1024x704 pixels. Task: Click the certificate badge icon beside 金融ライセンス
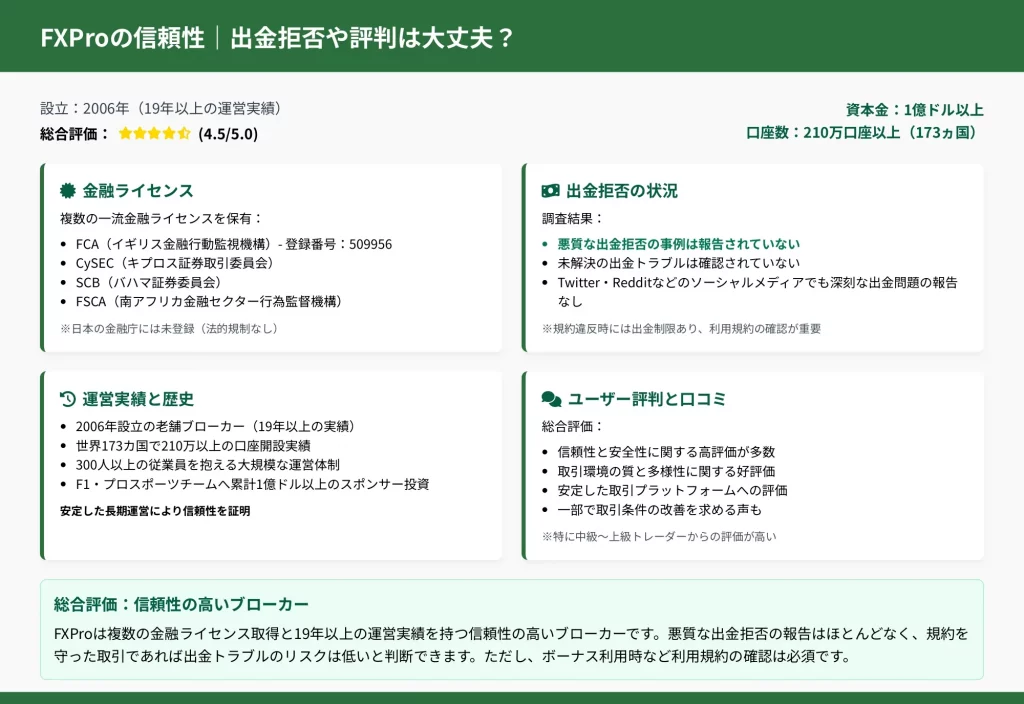68,191
